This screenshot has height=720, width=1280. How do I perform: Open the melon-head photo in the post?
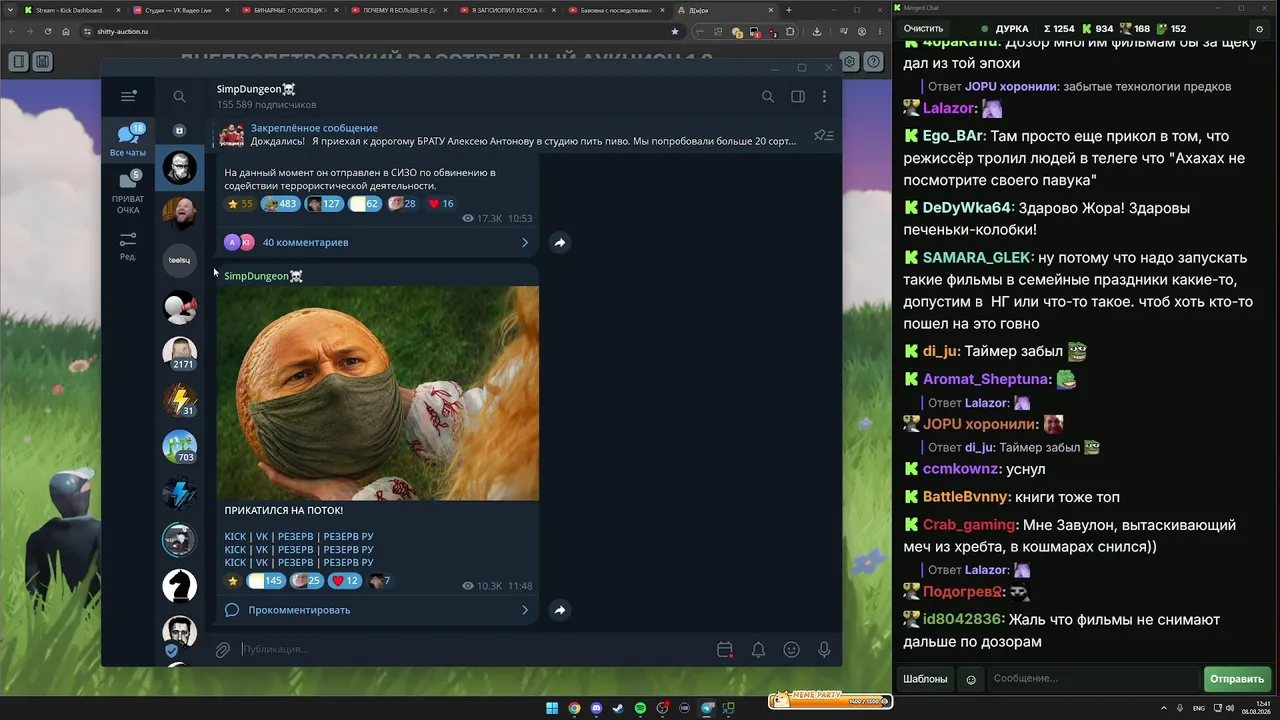pos(378,393)
